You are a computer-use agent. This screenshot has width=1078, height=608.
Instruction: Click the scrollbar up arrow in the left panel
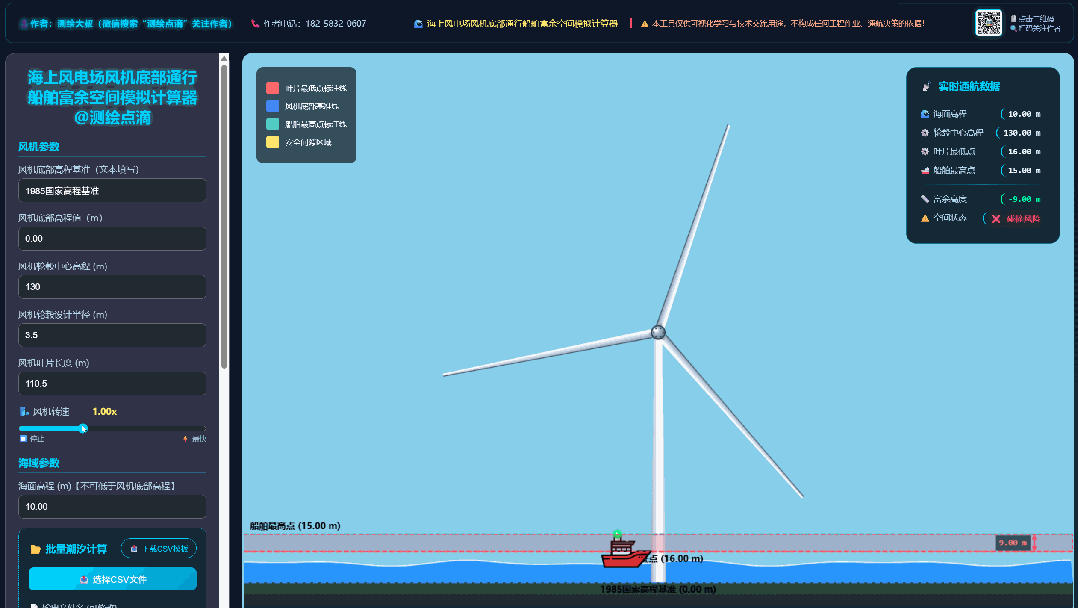[224, 58]
